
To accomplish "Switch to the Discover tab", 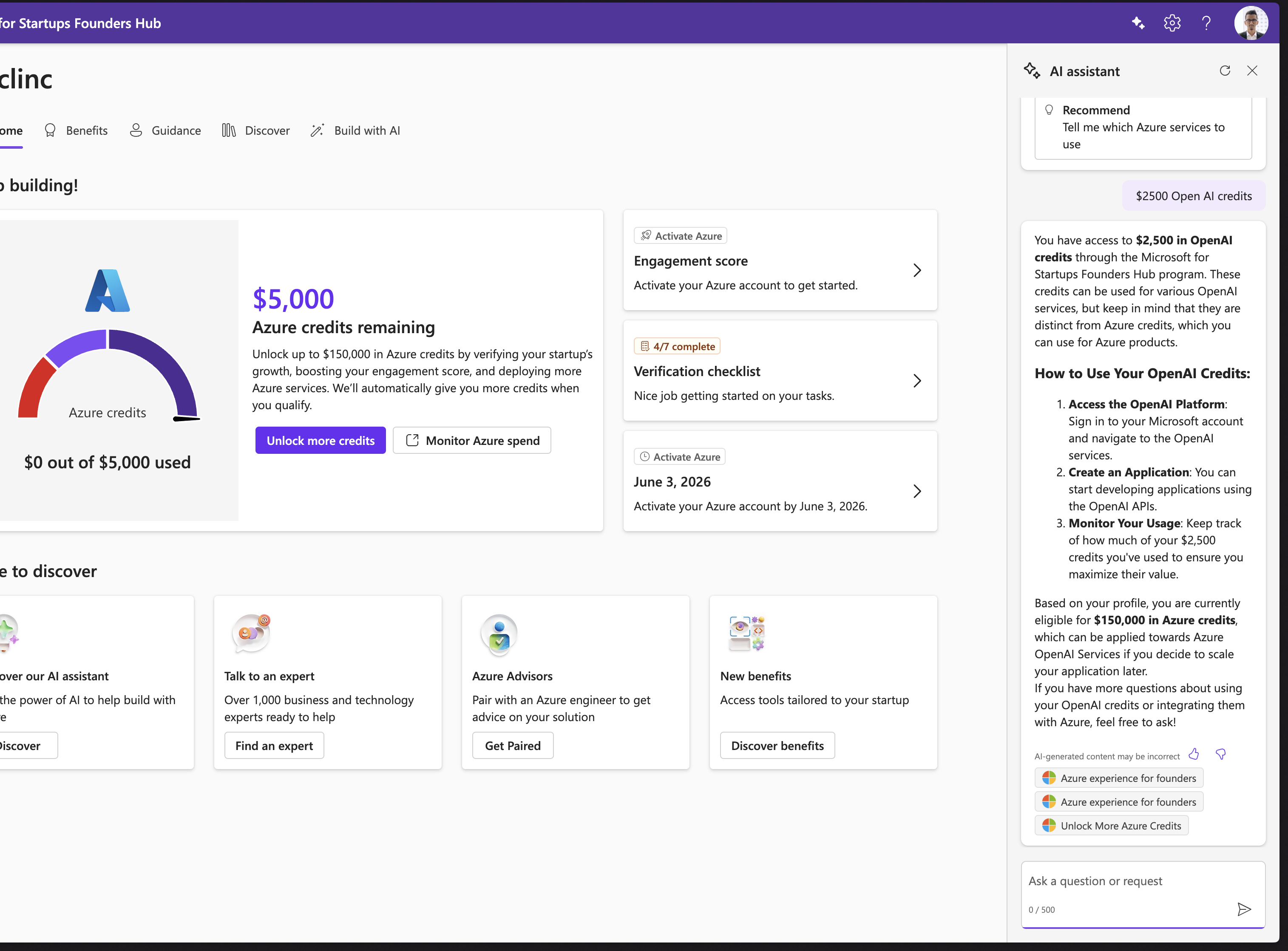I will (255, 131).
